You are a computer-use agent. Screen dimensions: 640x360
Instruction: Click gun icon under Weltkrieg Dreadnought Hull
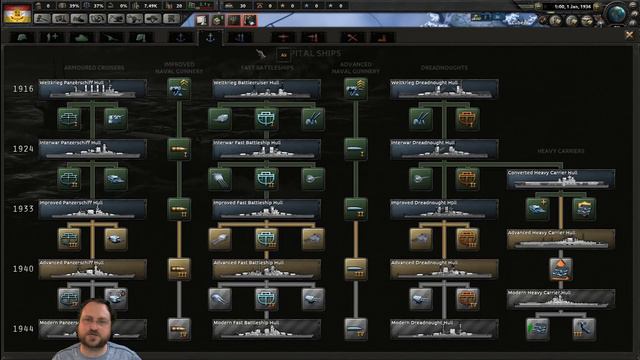tap(421, 119)
